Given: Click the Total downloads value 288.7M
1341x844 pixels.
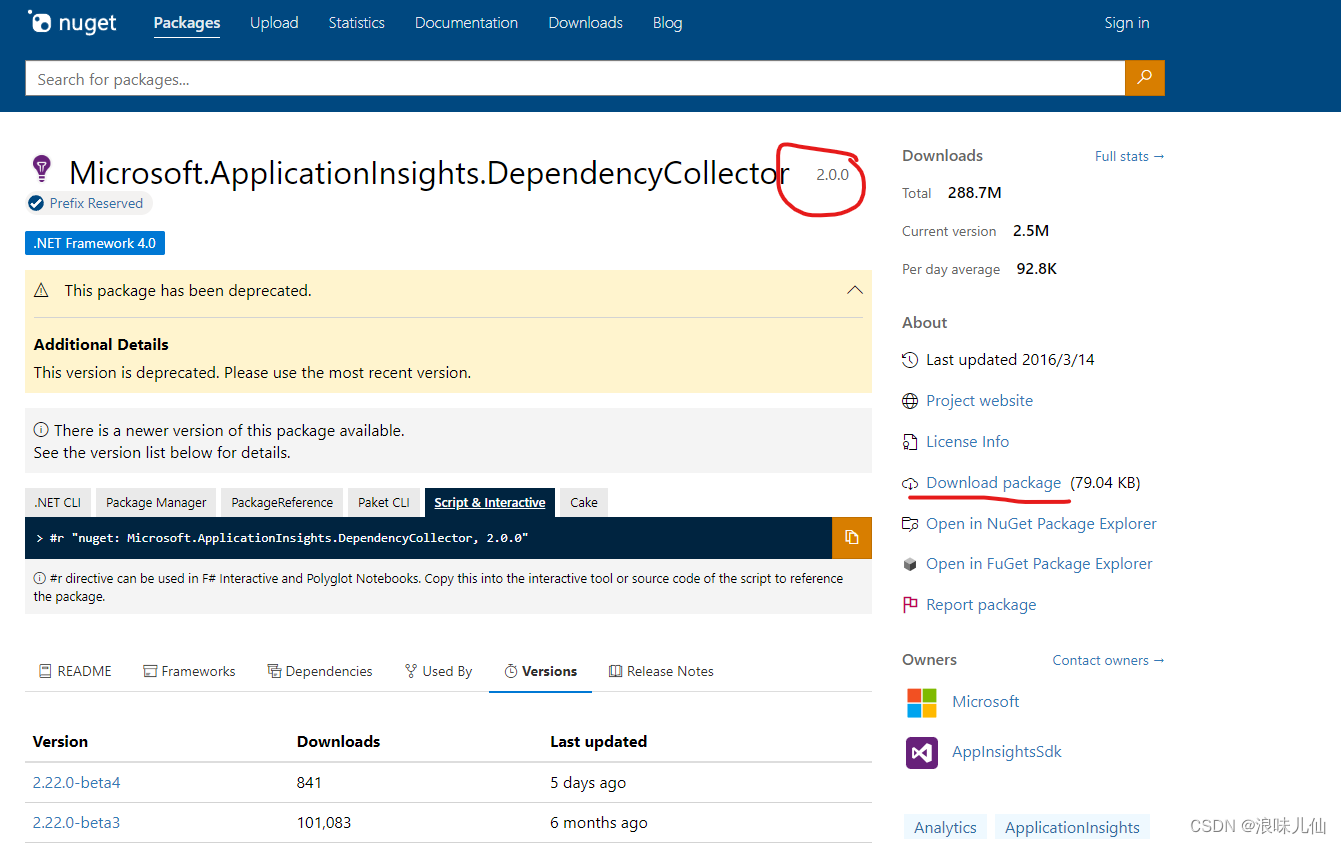Looking at the screenshot, I should [x=974, y=192].
